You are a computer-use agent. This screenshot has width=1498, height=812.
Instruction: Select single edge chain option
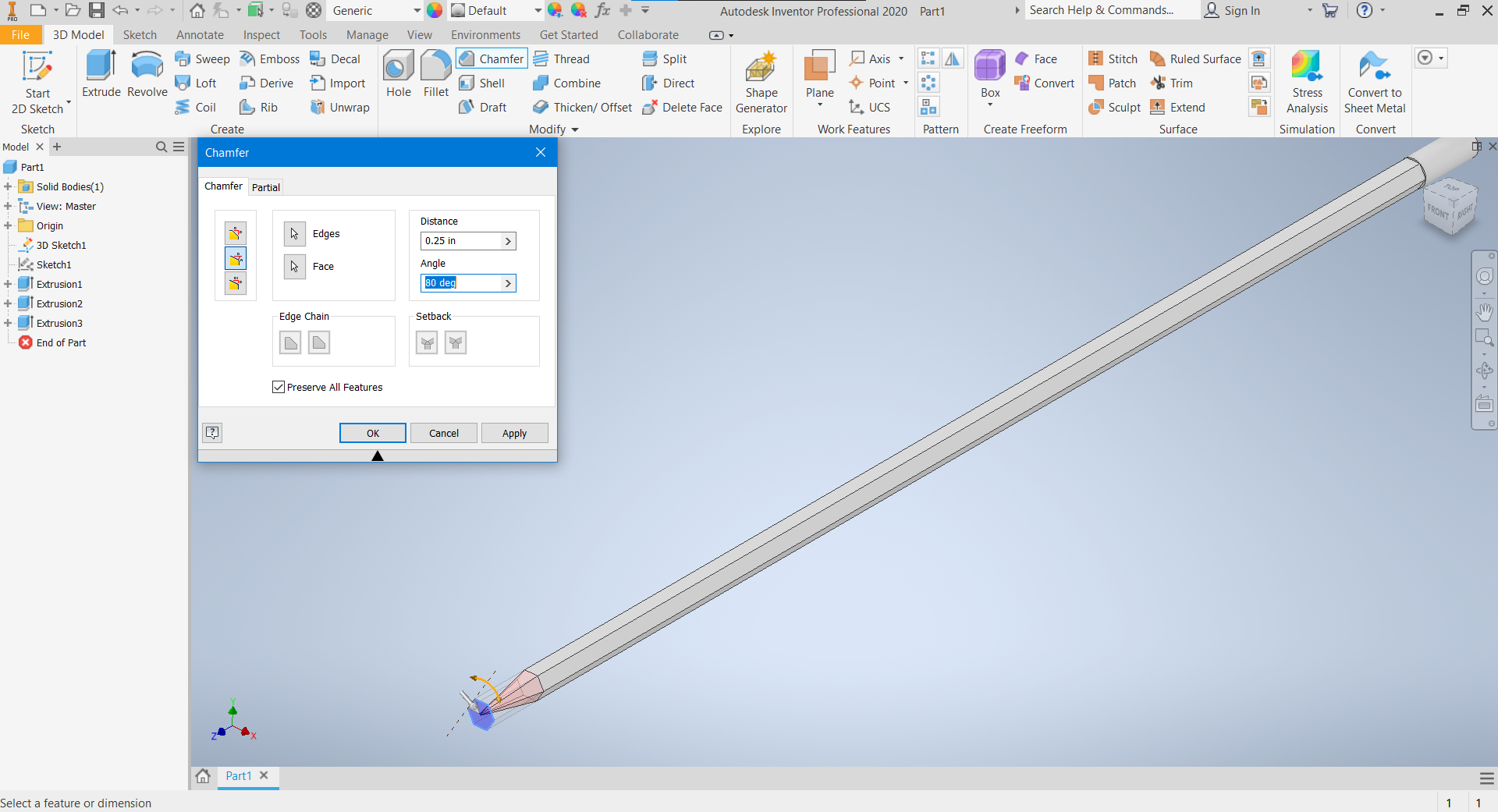[319, 342]
